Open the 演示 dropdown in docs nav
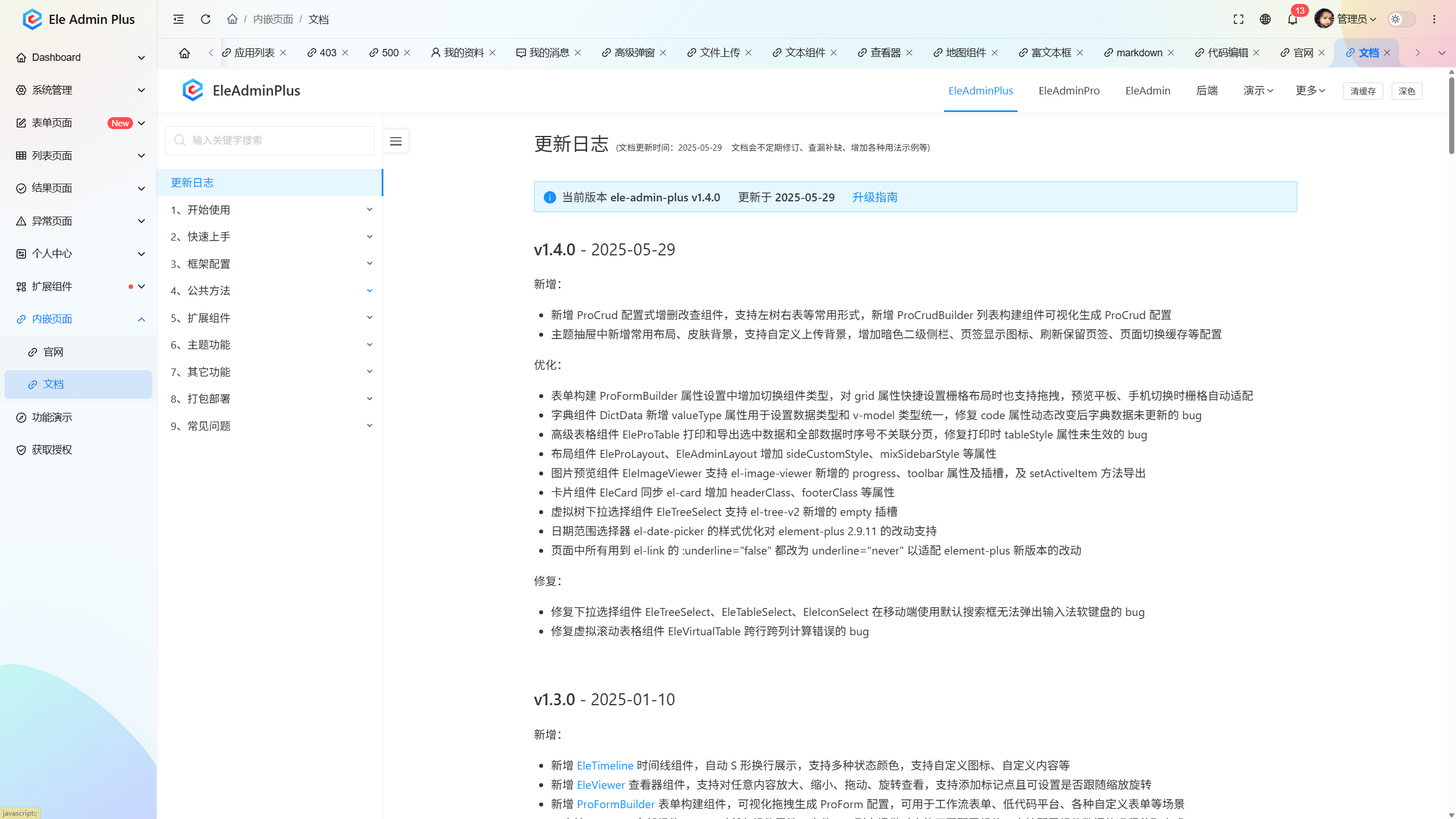1456x819 pixels. [1258, 90]
